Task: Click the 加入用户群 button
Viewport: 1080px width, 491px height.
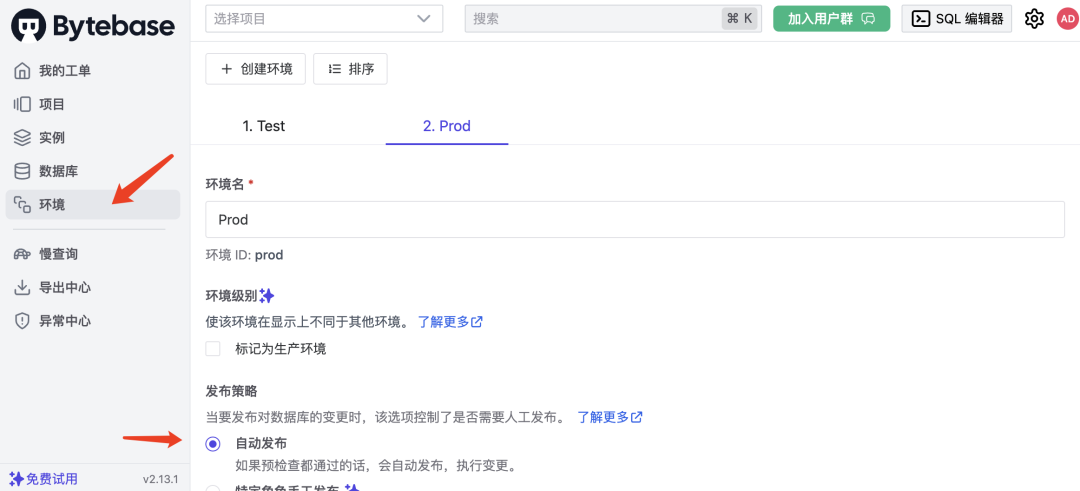Action: [831, 19]
